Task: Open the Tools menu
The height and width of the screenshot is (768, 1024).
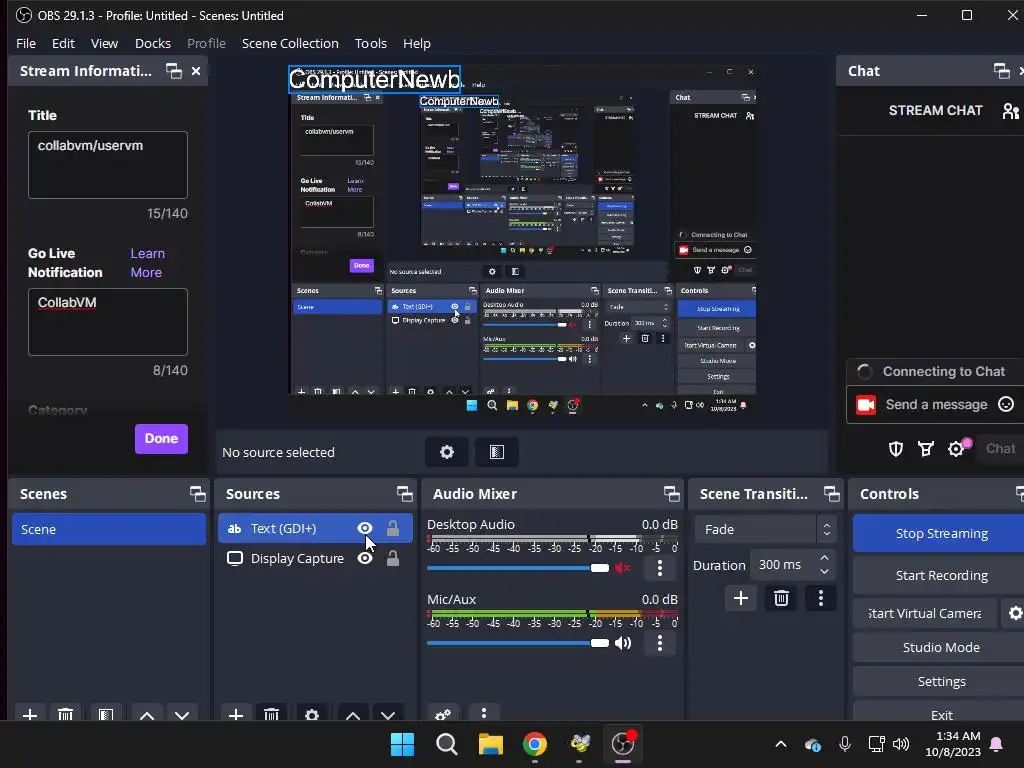Action: point(371,43)
